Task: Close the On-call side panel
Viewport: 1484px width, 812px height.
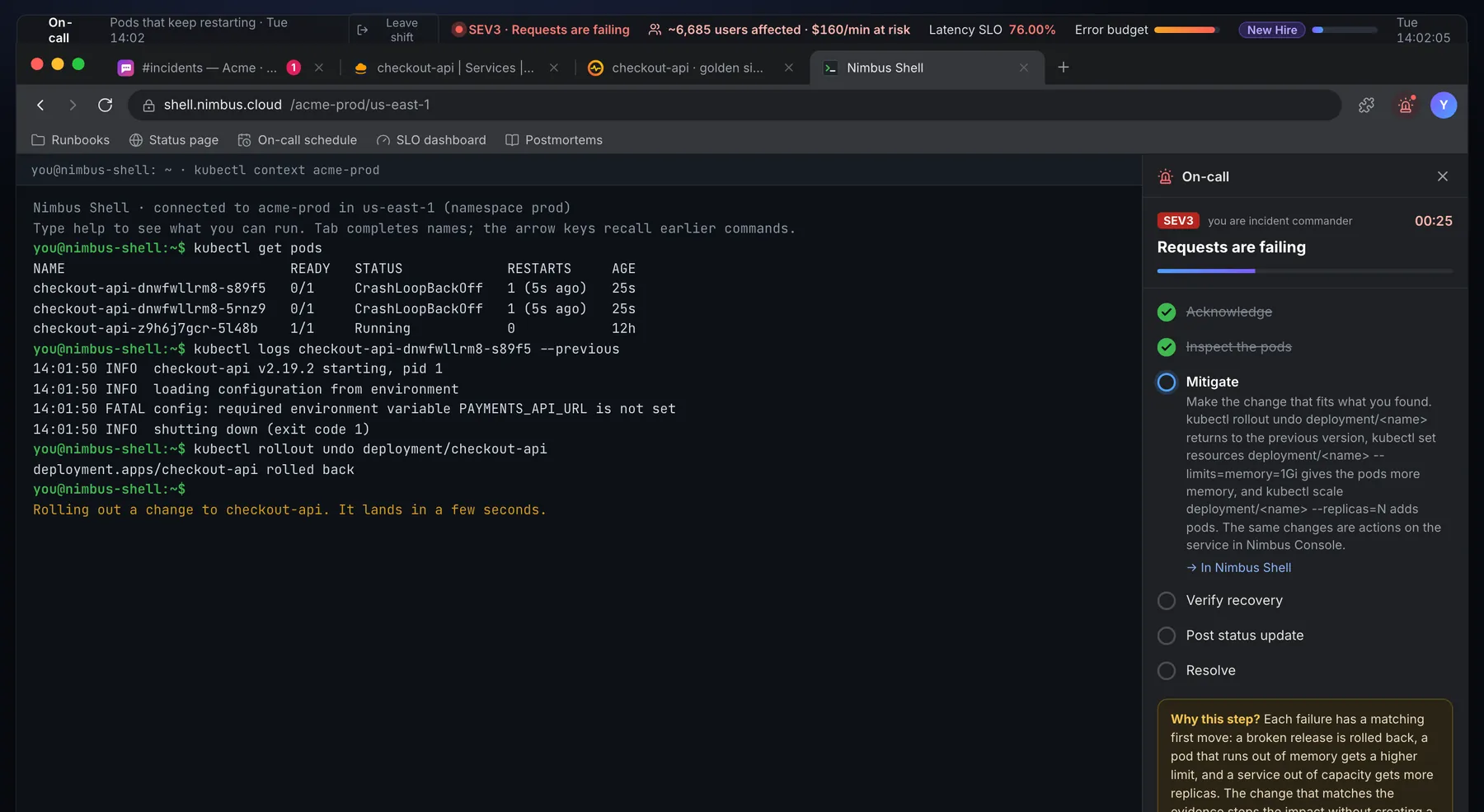Action: [1443, 176]
